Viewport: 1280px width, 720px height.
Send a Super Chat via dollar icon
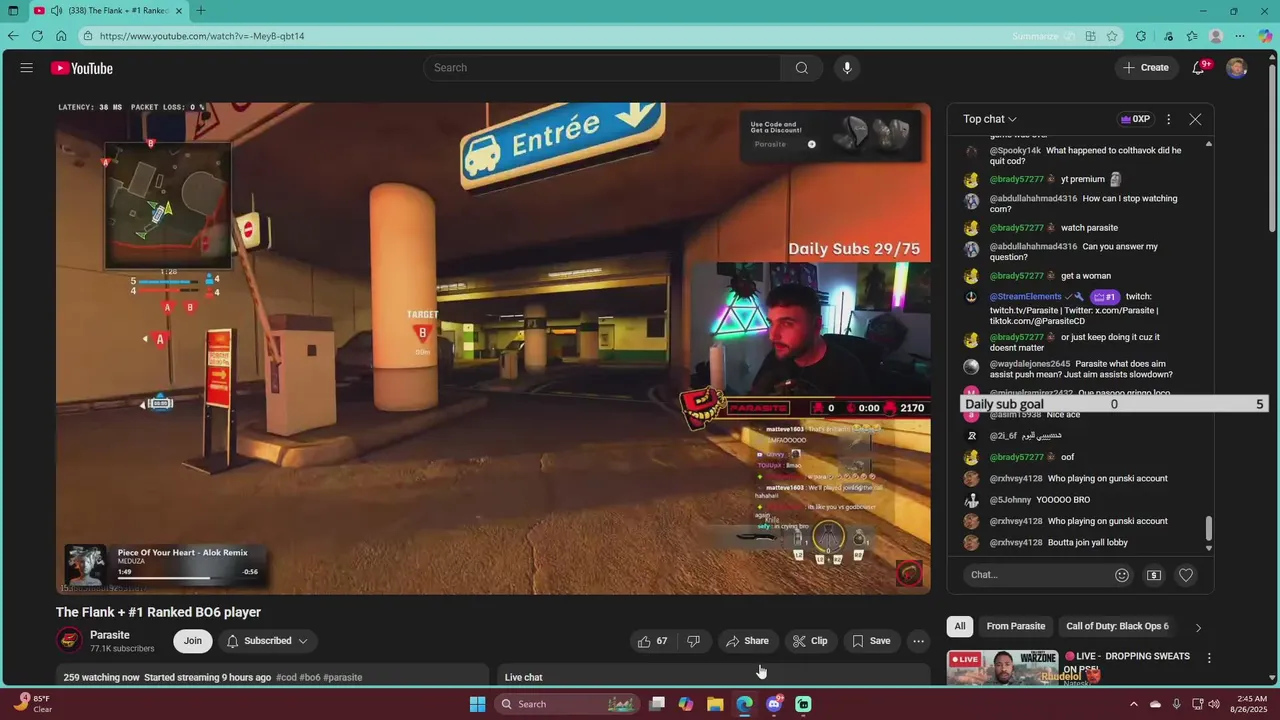[1154, 575]
